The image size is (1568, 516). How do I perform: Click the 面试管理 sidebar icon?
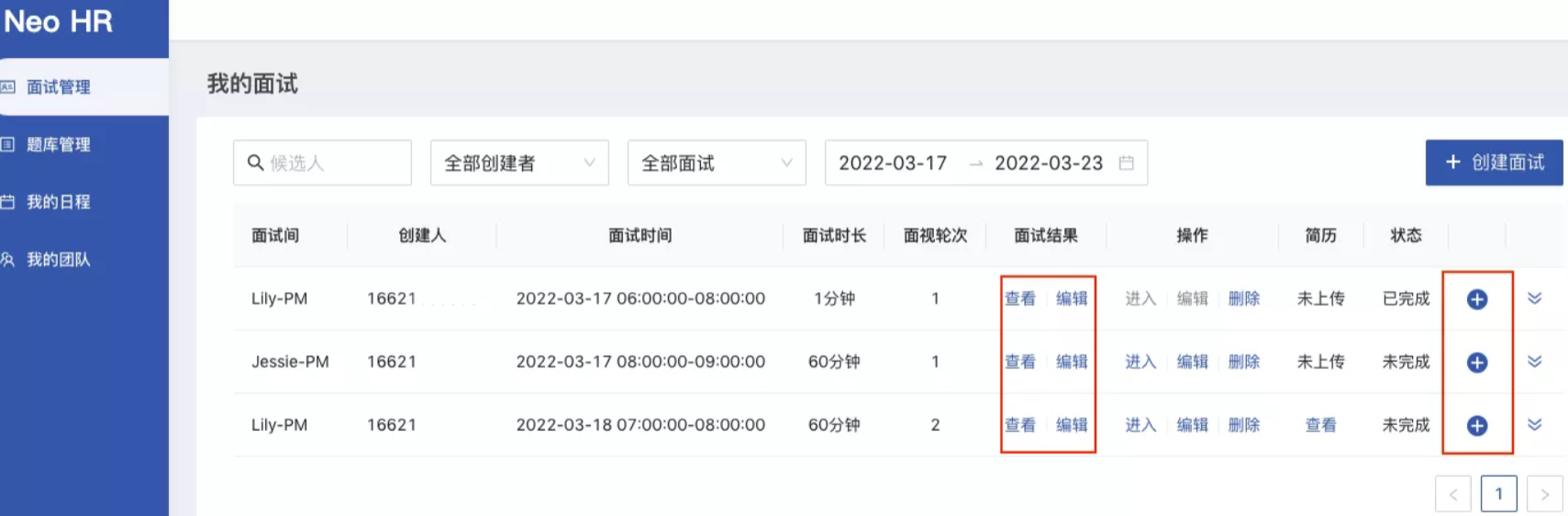(x=8, y=87)
